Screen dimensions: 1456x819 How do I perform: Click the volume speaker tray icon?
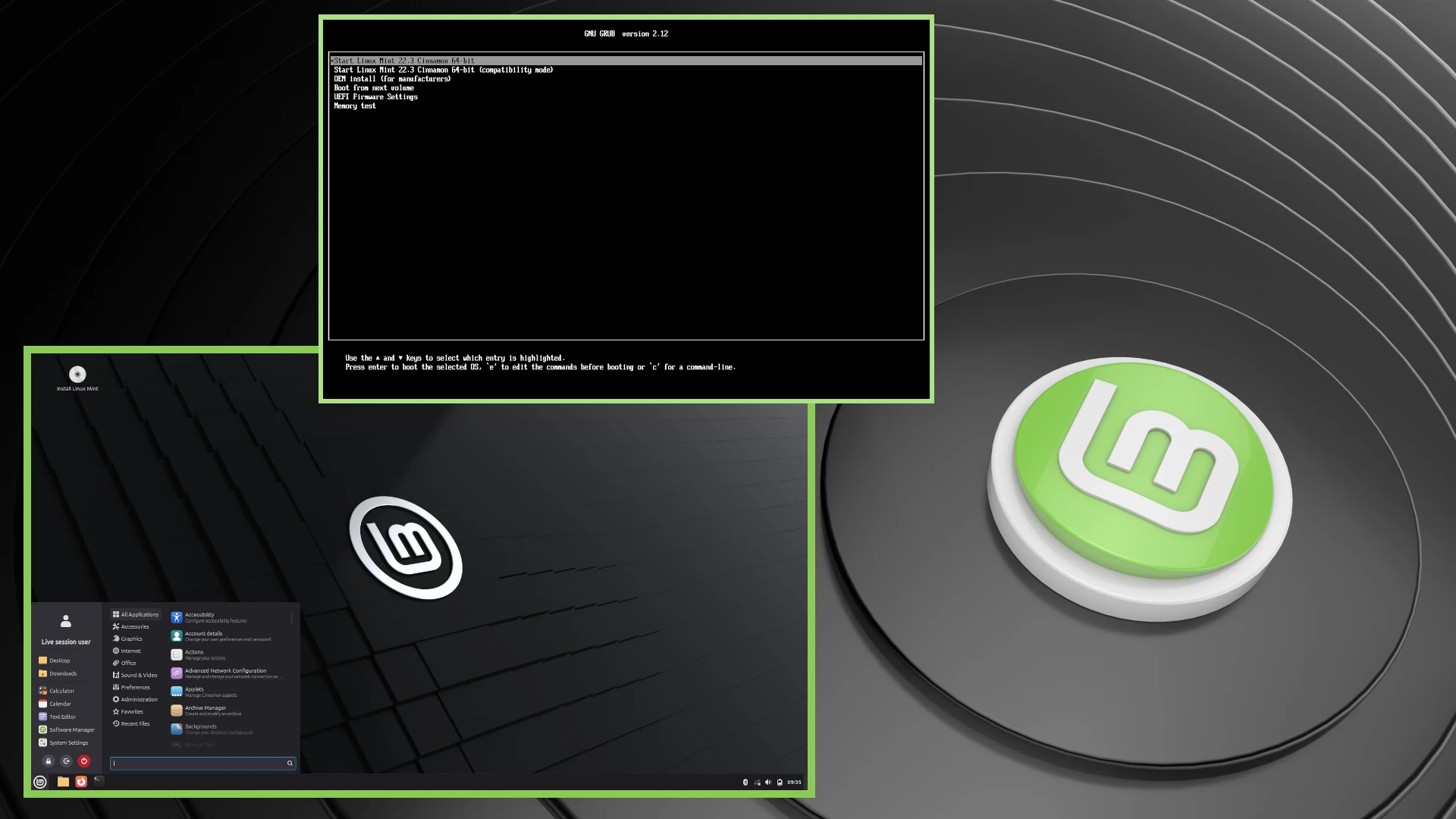pos(768,782)
